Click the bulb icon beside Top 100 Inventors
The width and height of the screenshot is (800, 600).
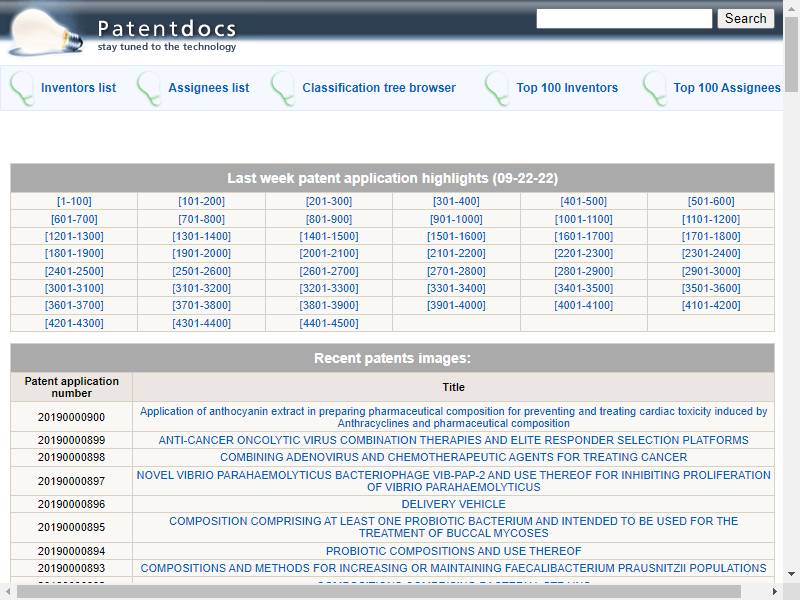click(497, 88)
